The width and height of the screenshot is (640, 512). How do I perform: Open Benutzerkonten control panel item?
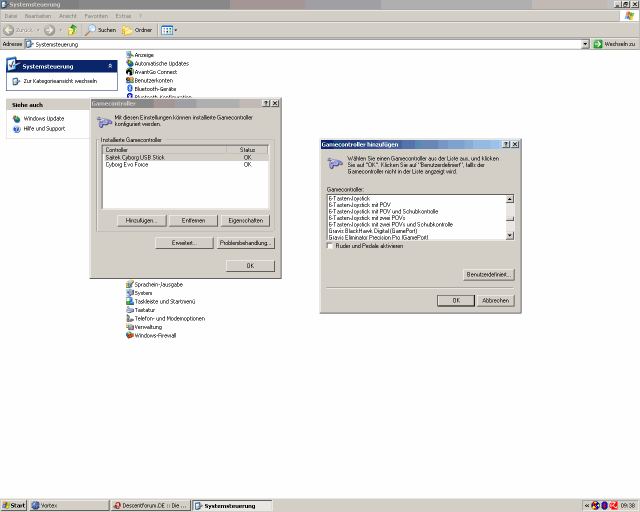[149, 80]
